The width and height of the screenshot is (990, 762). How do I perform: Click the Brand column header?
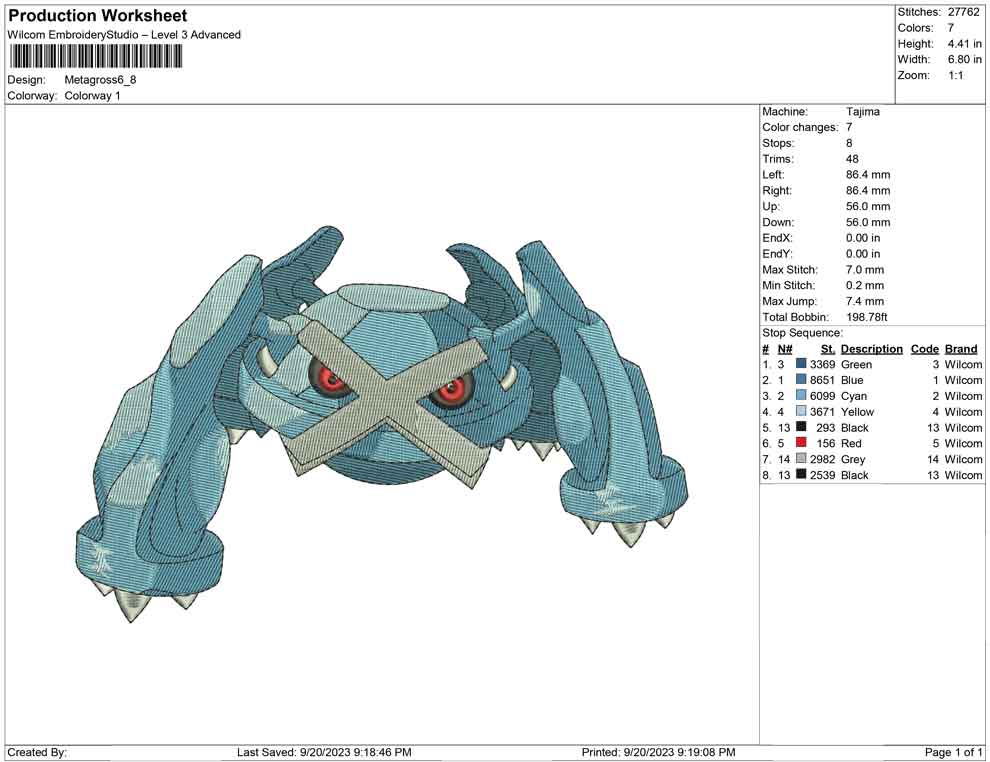coord(962,348)
